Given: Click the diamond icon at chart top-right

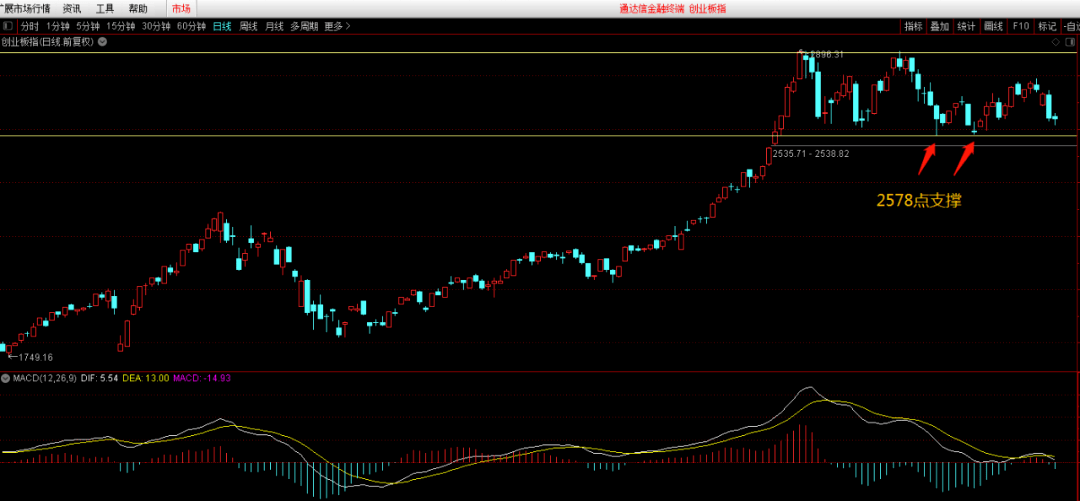Looking at the screenshot, I should point(1056,42).
